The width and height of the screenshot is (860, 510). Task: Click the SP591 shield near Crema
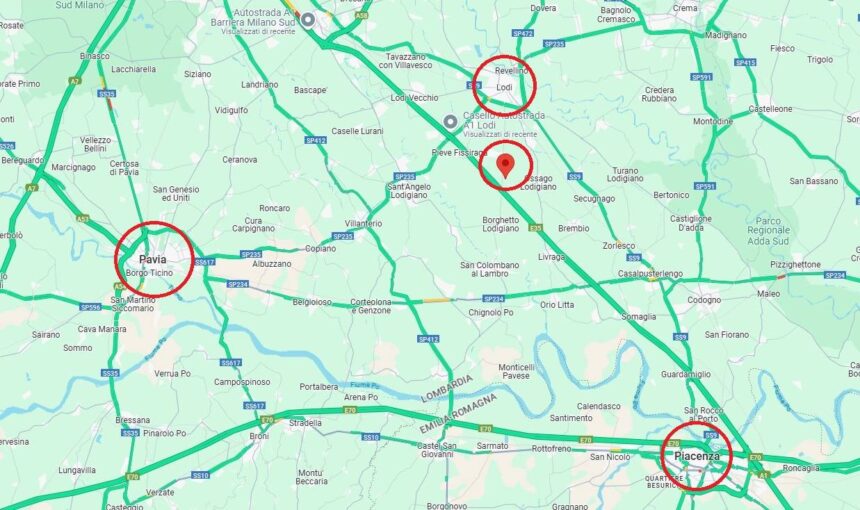(x=701, y=77)
